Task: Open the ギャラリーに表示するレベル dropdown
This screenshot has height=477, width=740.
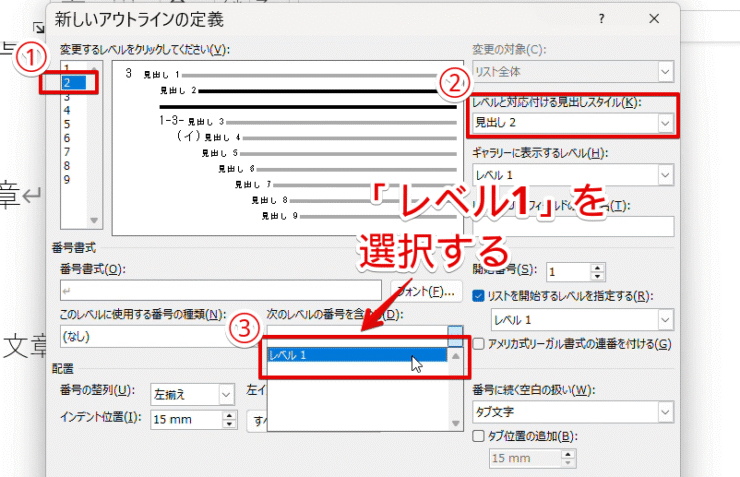Action: click(x=665, y=175)
